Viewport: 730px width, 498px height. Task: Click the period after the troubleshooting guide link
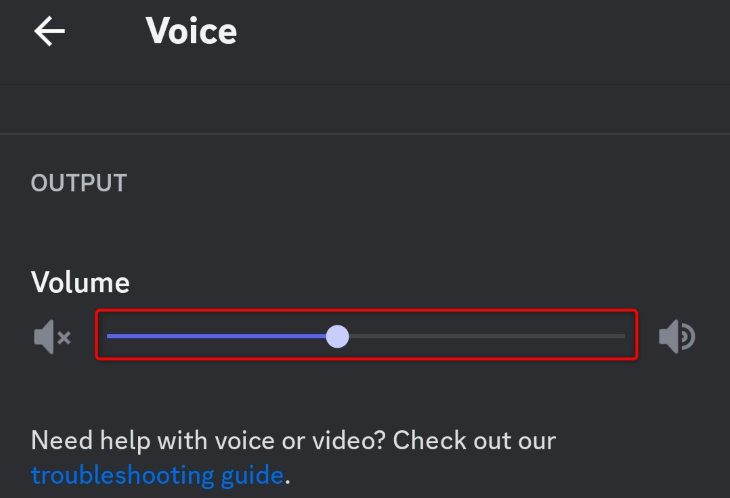click(287, 476)
